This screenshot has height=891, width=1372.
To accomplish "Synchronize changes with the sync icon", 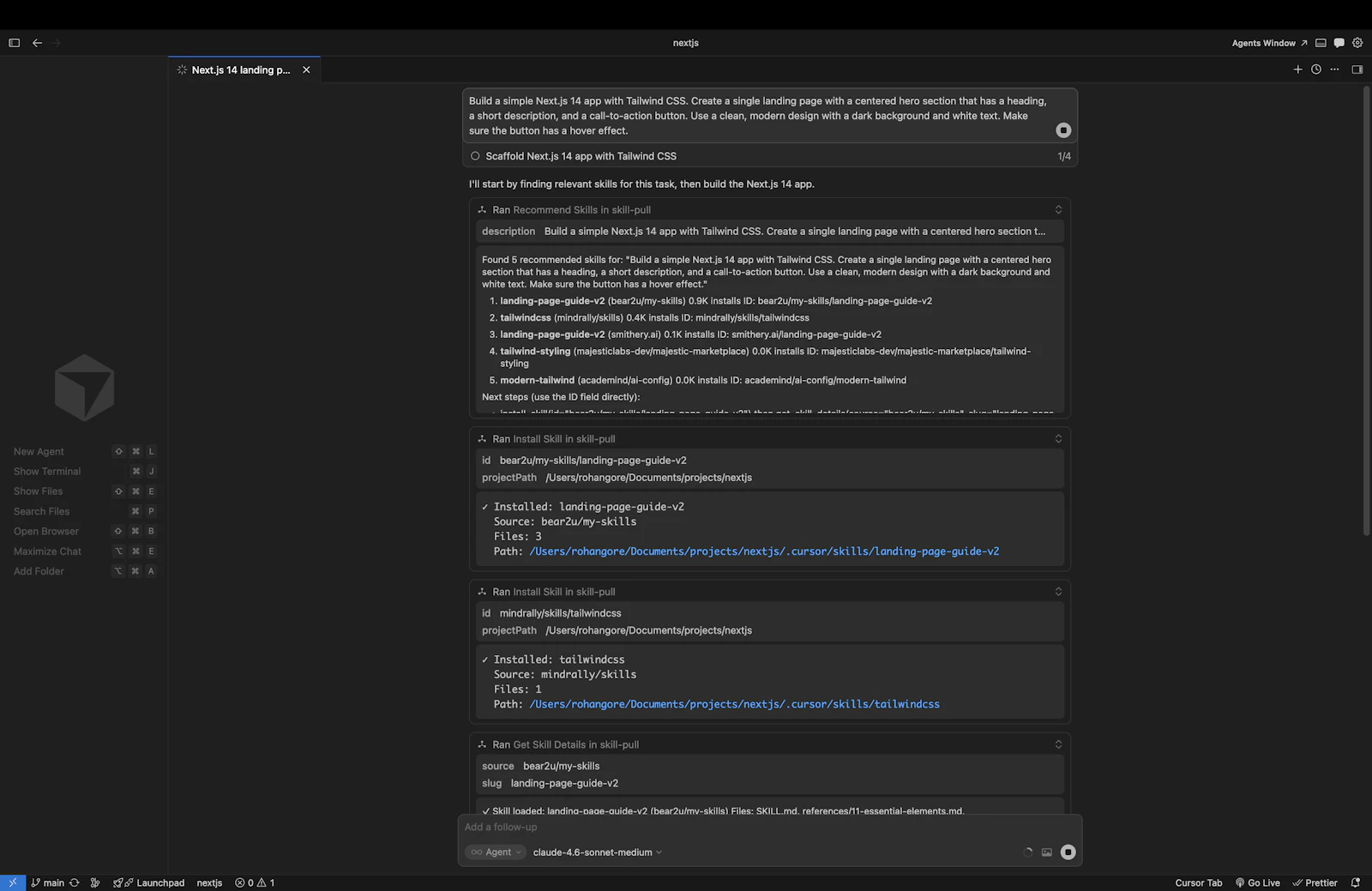I will [x=75, y=882].
